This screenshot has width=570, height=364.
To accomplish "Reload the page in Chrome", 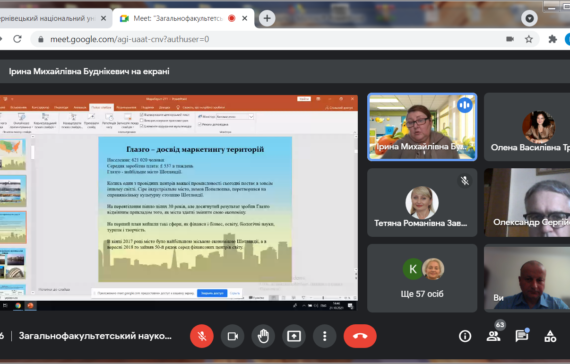I will tap(17, 39).
